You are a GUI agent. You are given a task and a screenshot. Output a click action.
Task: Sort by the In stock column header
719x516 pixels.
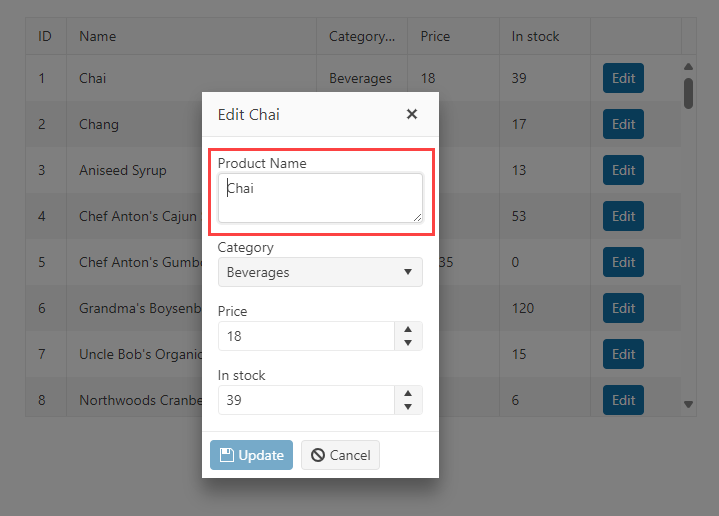tap(535, 36)
